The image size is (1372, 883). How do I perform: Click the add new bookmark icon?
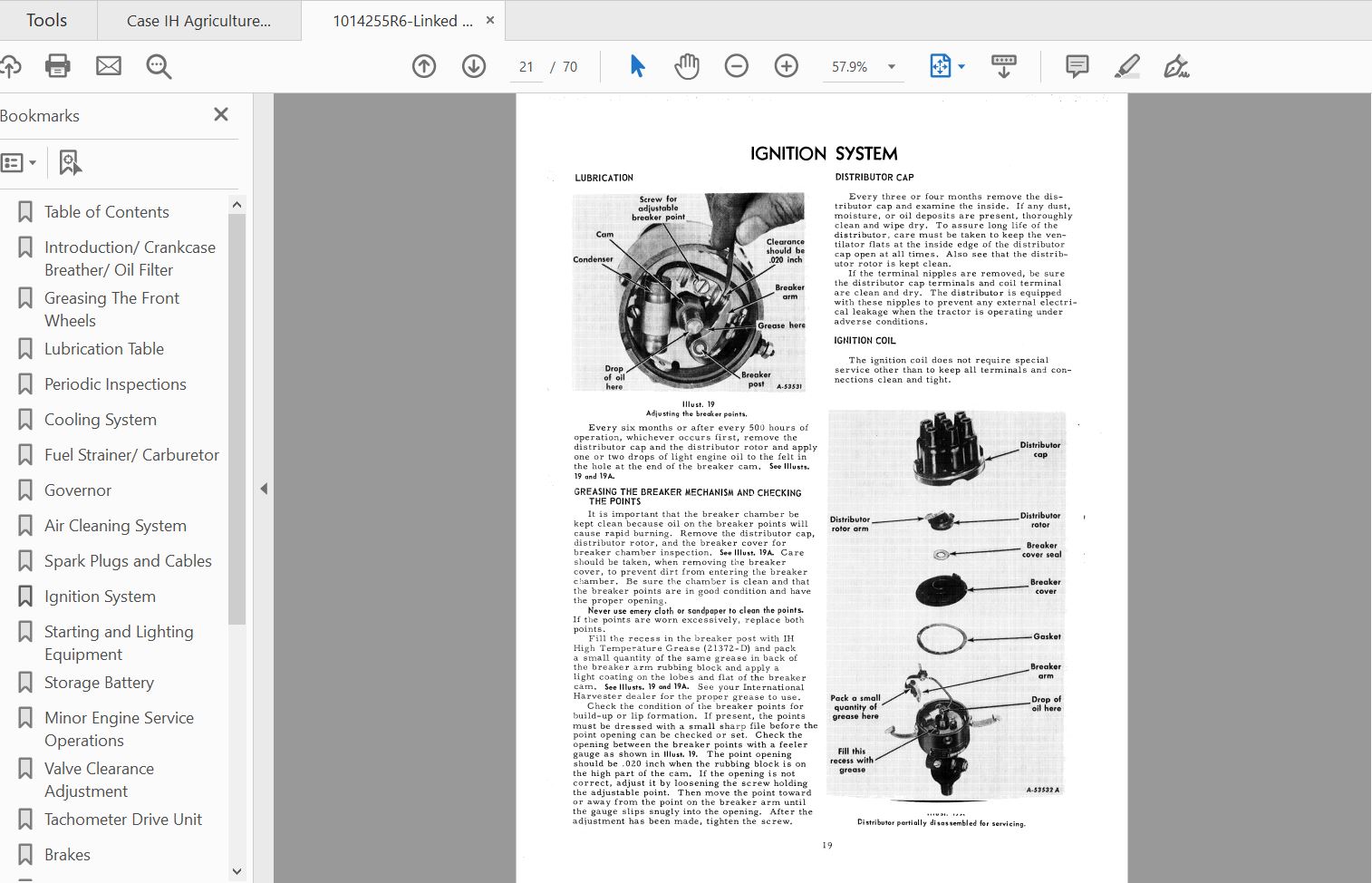[70, 163]
